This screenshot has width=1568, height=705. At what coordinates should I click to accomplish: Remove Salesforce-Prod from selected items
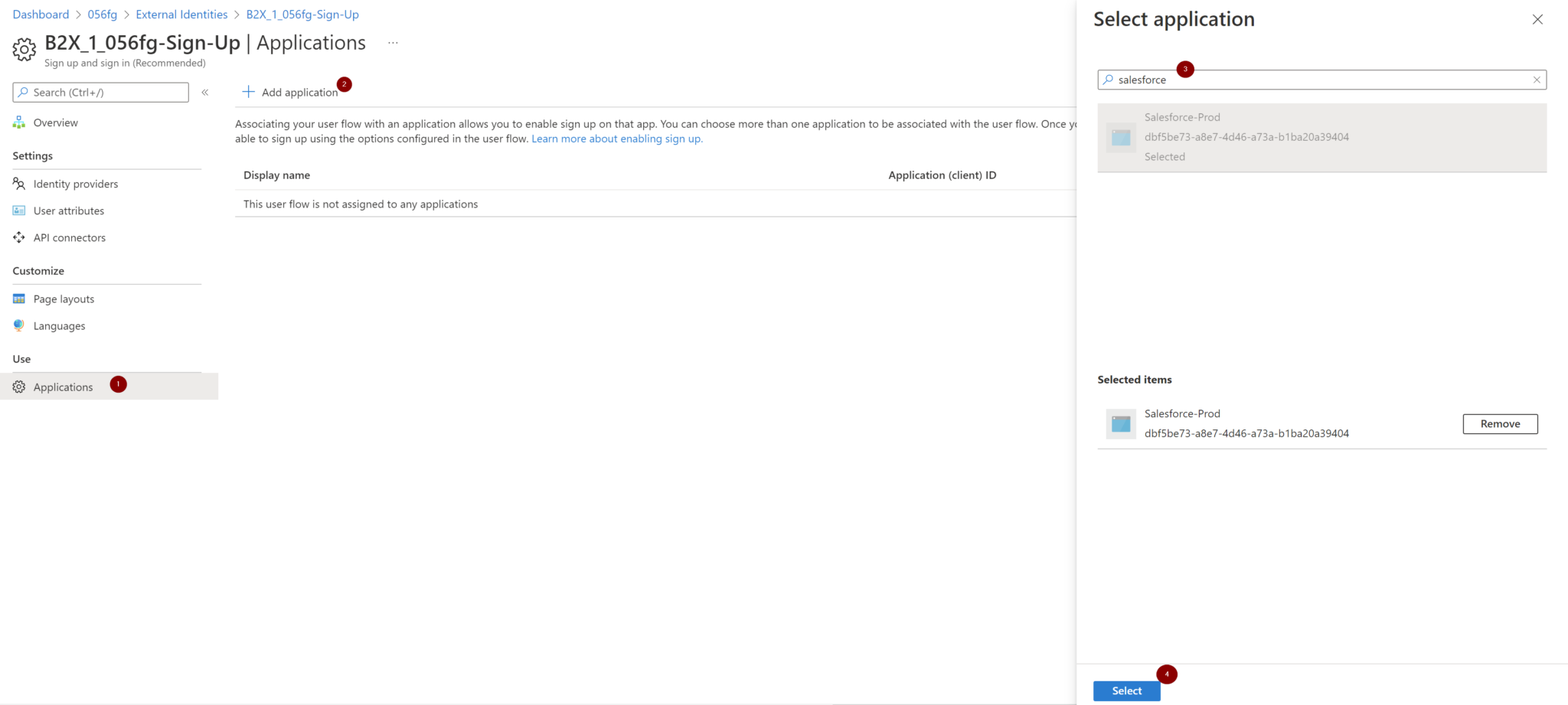click(1499, 423)
